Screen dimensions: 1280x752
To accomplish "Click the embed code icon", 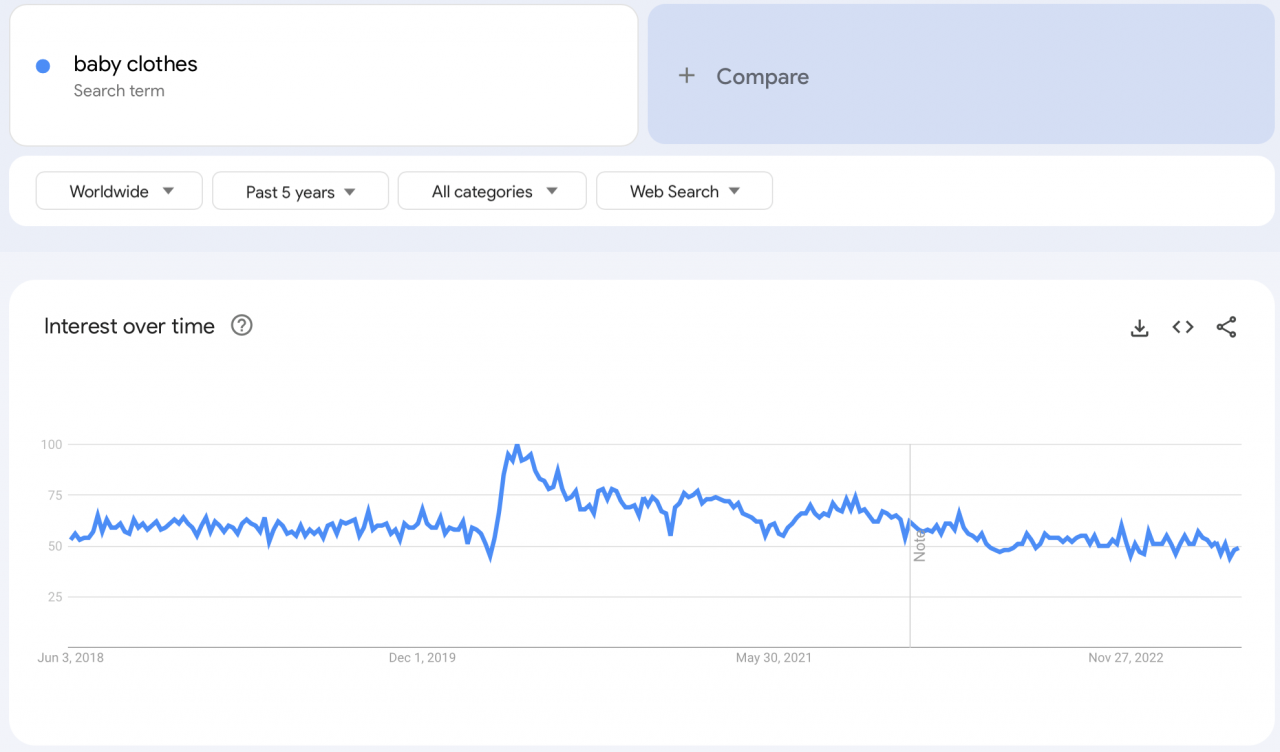I will (1183, 327).
